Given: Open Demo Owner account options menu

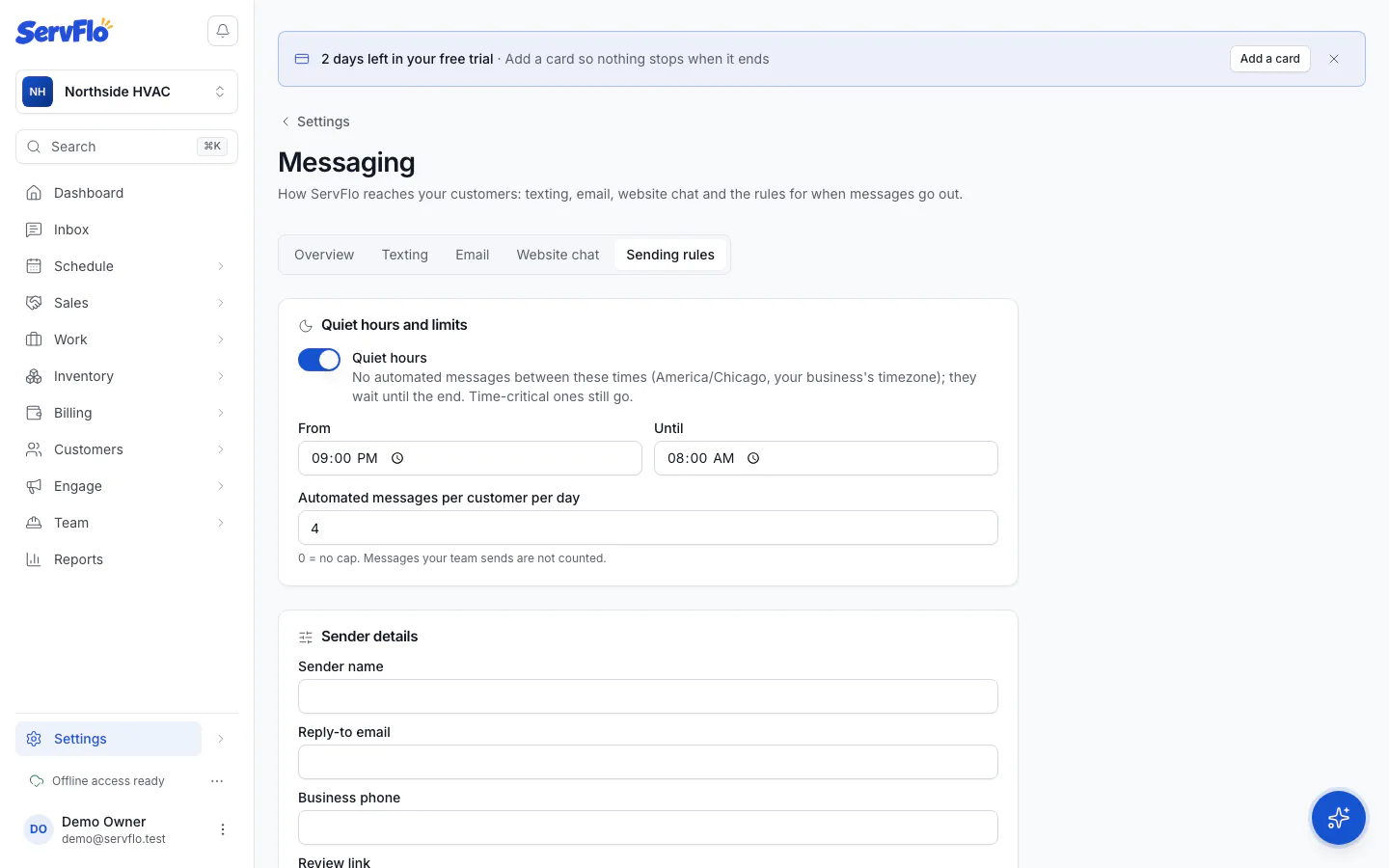Looking at the screenshot, I should 223,829.
